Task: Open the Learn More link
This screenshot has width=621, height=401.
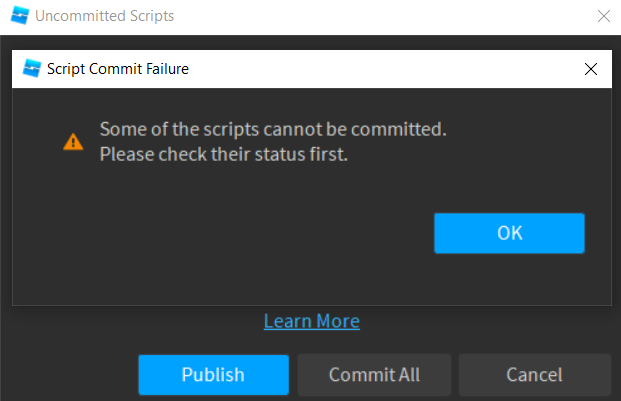Action: click(311, 321)
